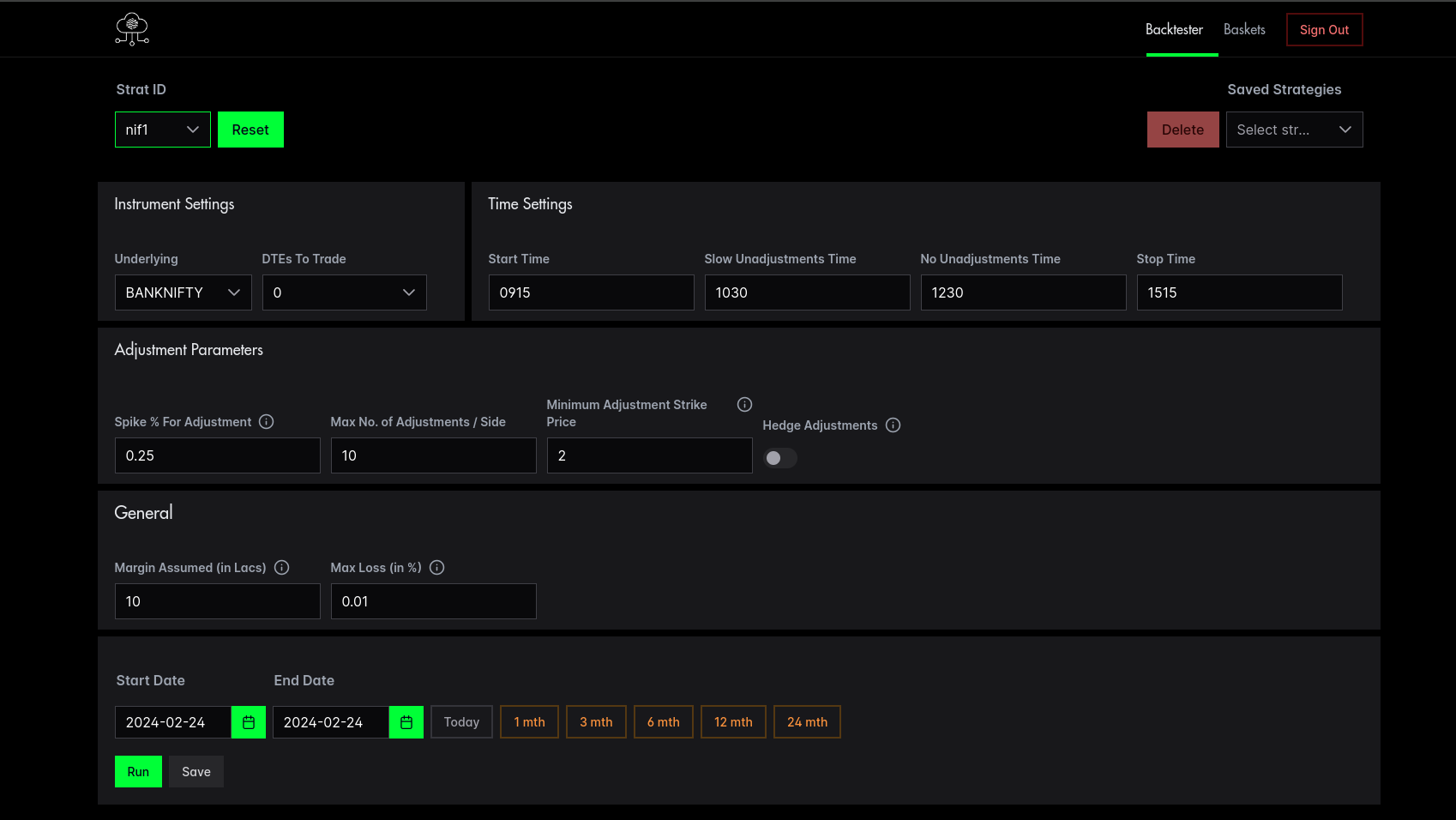Click the cloud logo icon in header
The image size is (1456, 820).
click(132, 28)
